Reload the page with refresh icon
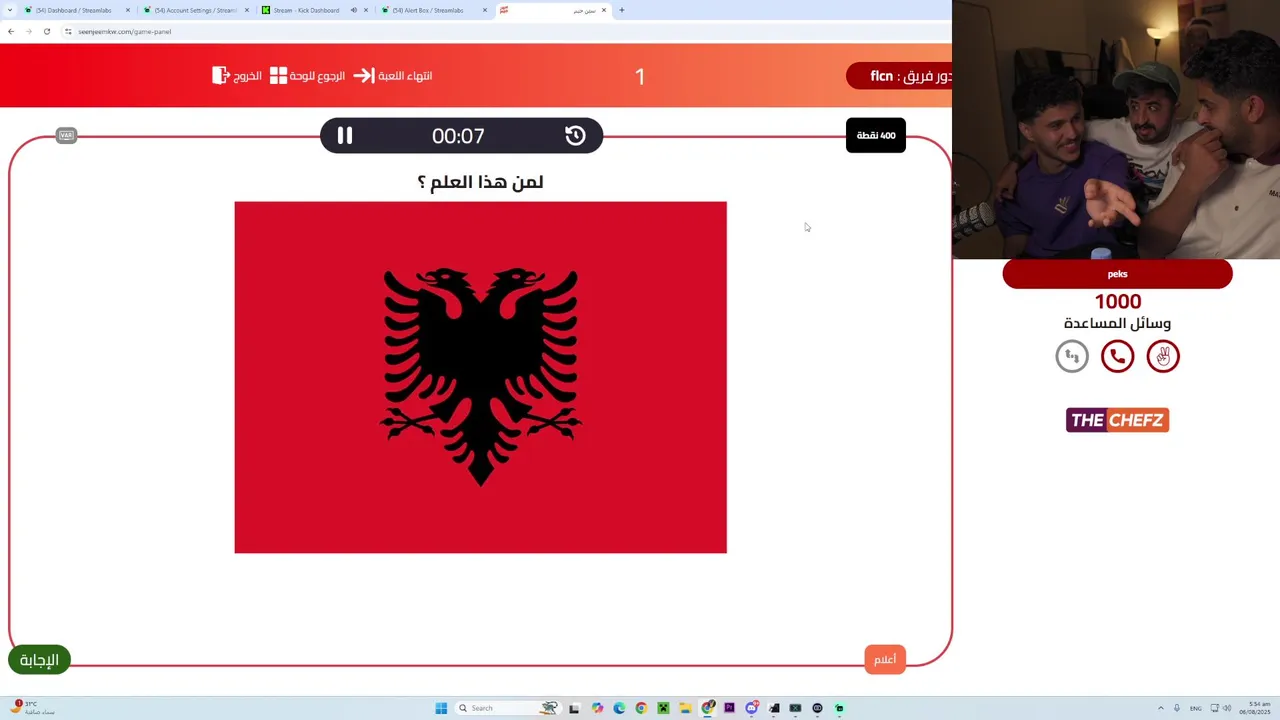 pyautogui.click(x=47, y=31)
